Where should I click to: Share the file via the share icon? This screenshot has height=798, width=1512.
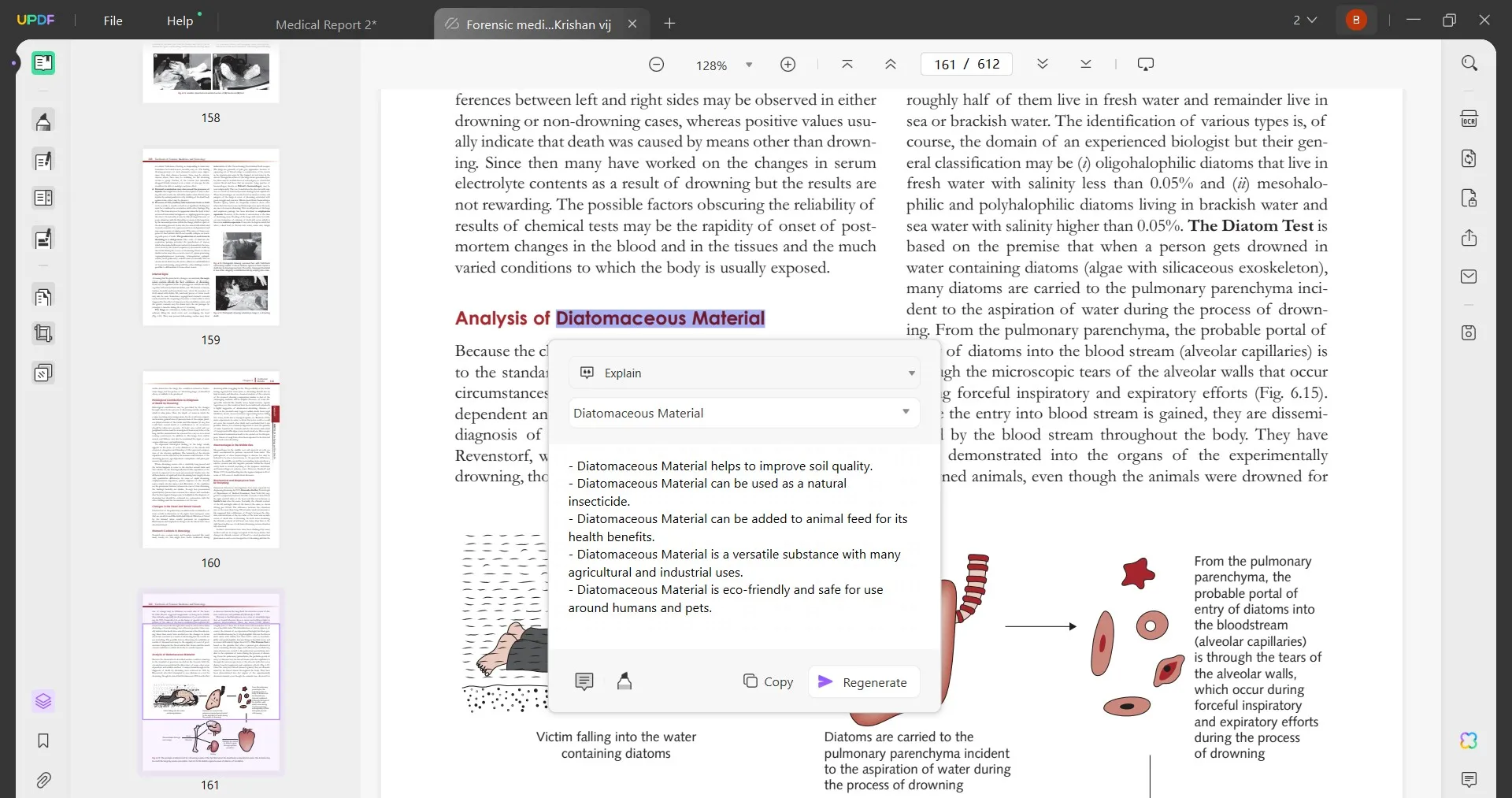click(x=1469, y=238)
